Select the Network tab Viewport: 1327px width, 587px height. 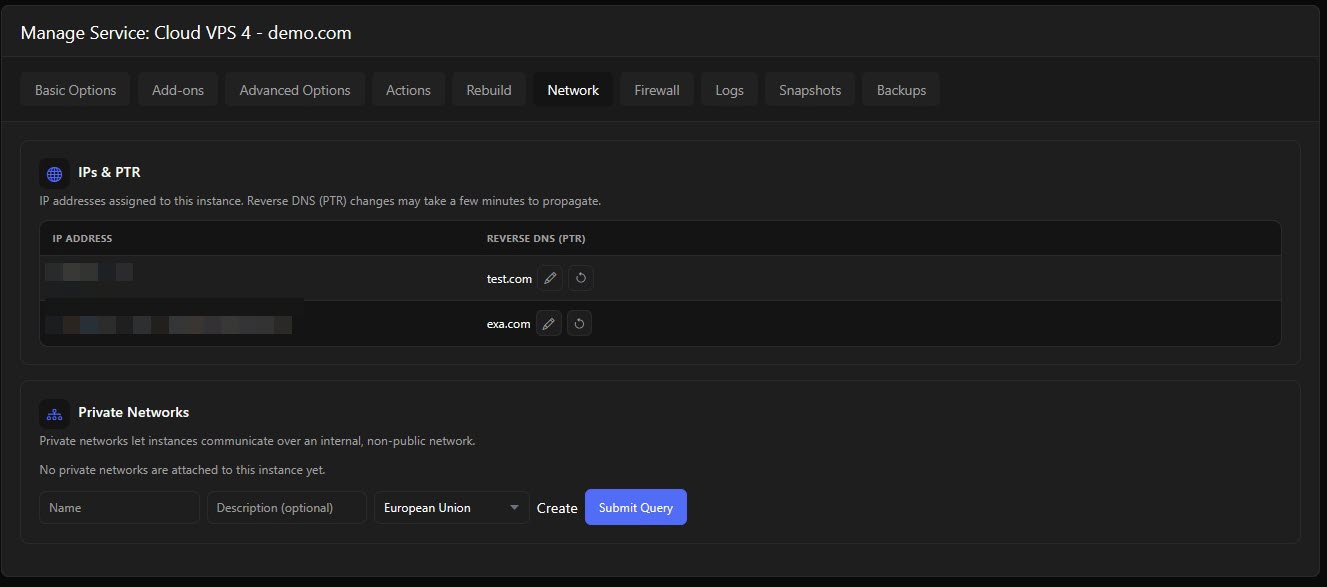pyautogui.click(x=573, y=90)
